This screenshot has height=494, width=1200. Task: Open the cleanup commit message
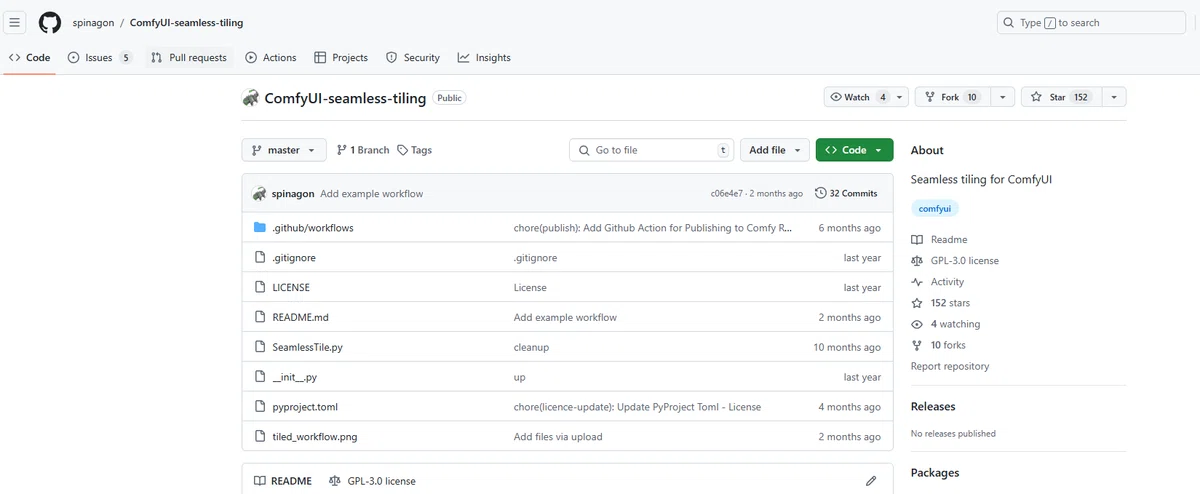(531, 348)
